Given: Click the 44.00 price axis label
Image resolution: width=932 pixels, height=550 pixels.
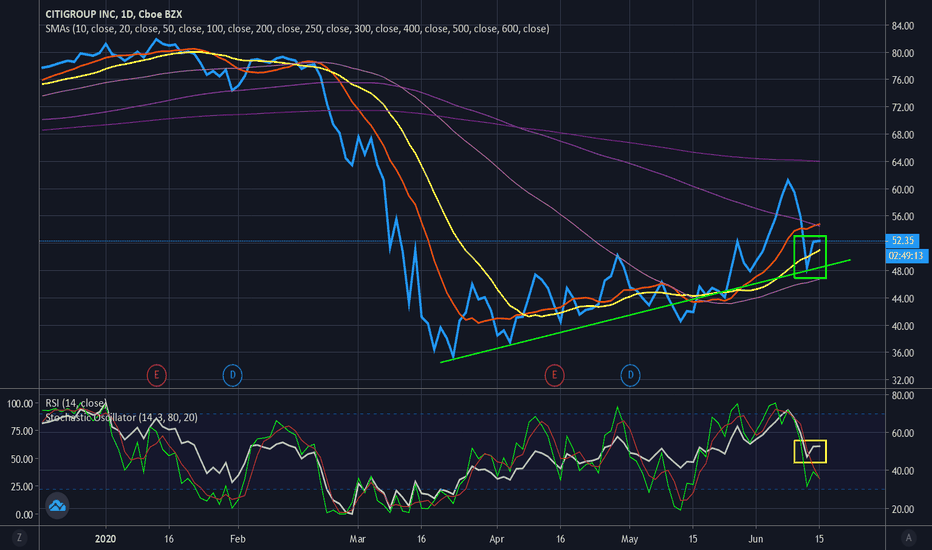Looking at the screenshot, I should pyautogui.click(x=902, y=299).
